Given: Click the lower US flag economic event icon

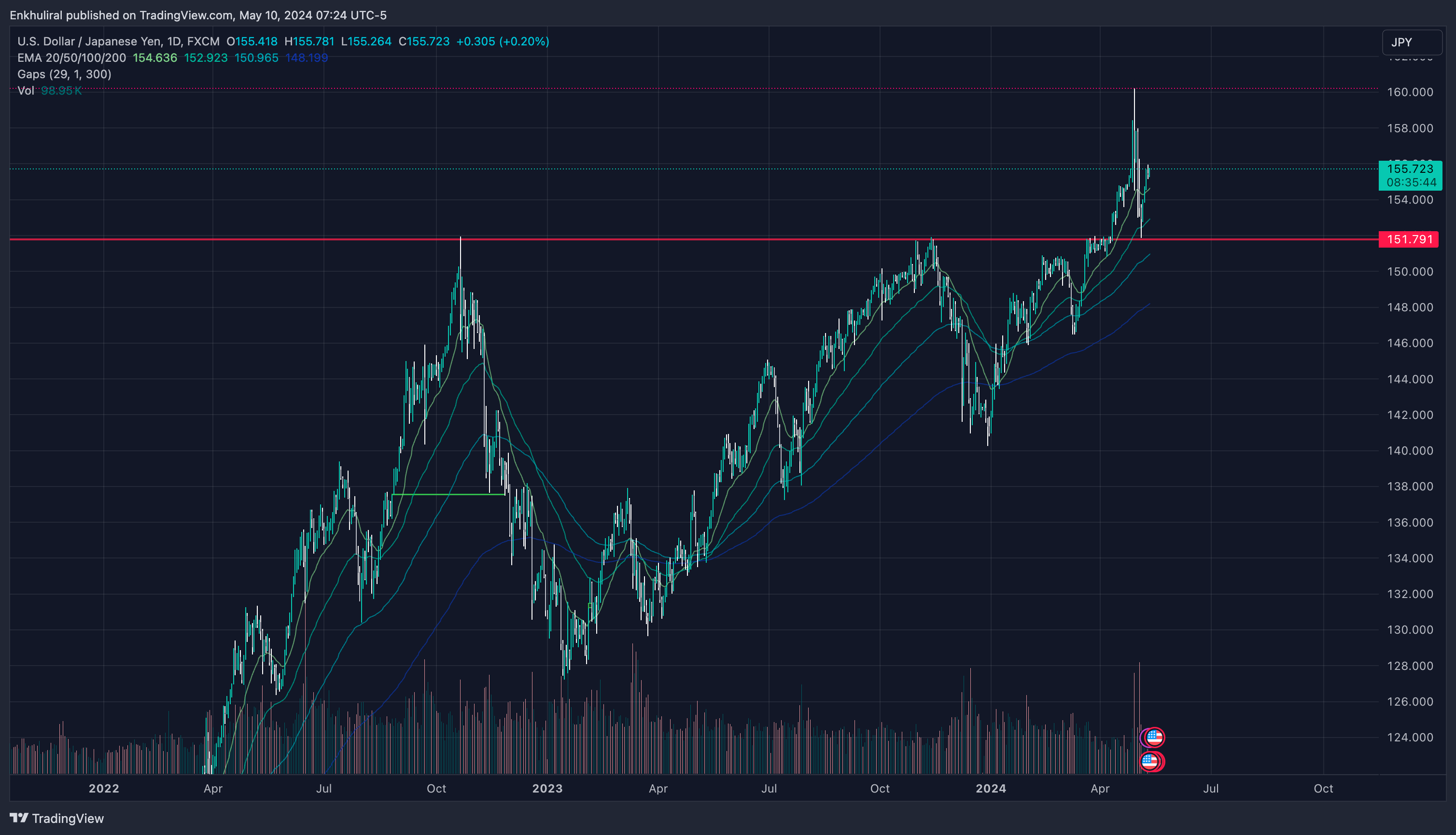Looking at the screenshot, I should point(1150,762).
